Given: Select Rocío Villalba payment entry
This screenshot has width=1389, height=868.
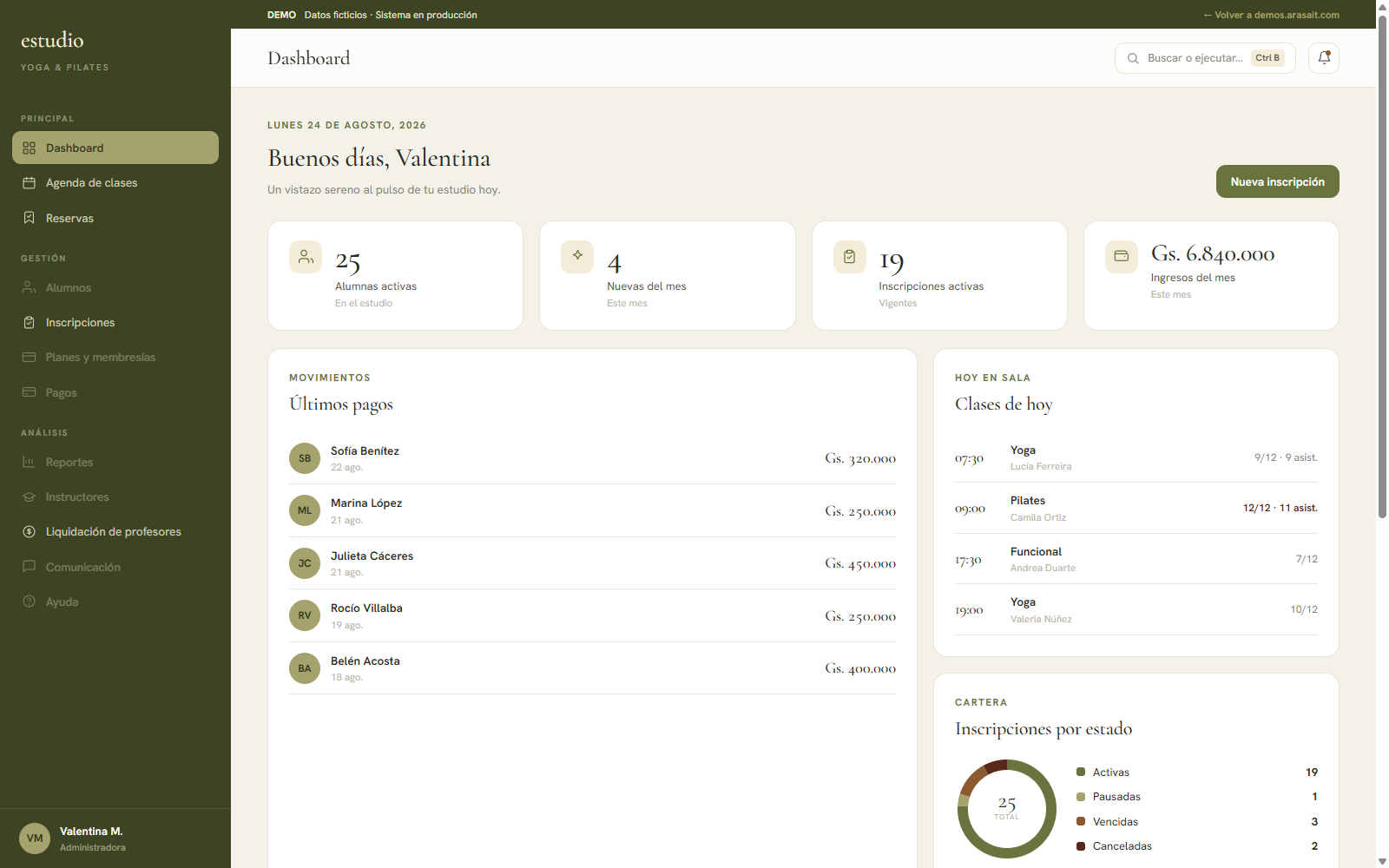Looking at the screenshot, I should [592, 616].
